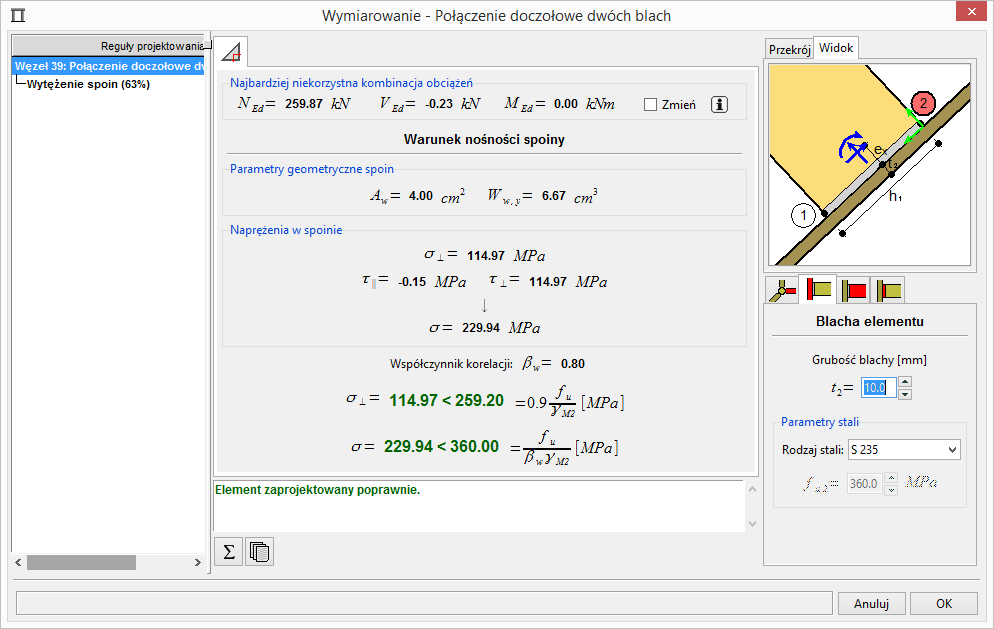
Task: Select Węzeł 39 tree node
Action: pyautogui.click(x=108, y=67)
